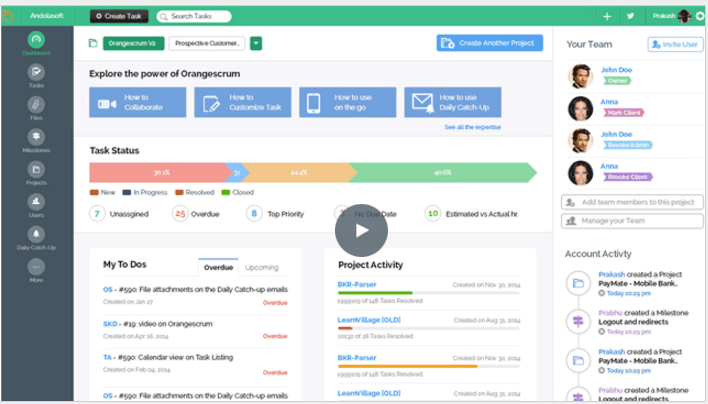The height and width of the screenshot is (404, 708).
Task: Switch to the Upcoming tab in My To Dos
Action: pos(261,267)
